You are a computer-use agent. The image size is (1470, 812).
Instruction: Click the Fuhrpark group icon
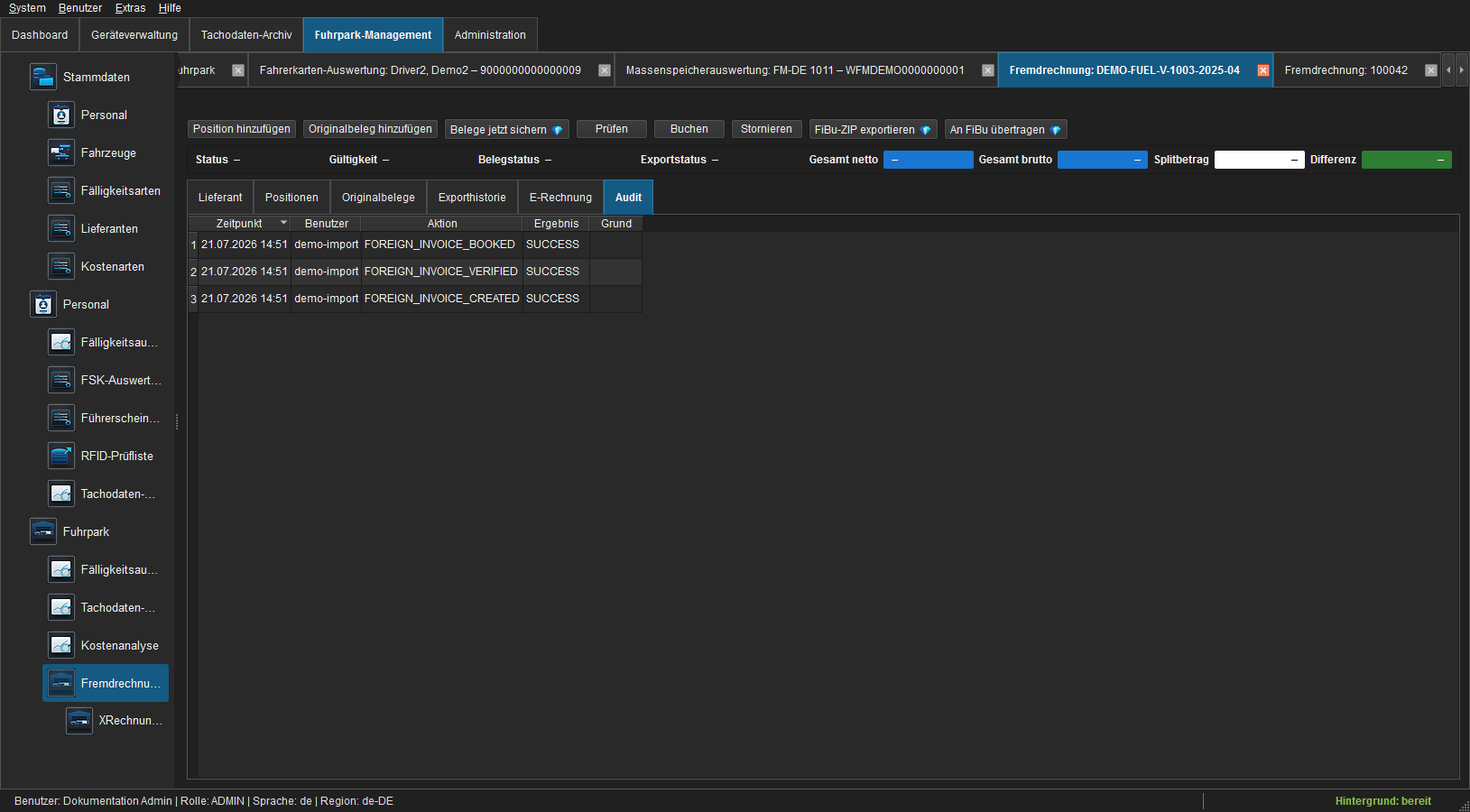click(43, 531)
